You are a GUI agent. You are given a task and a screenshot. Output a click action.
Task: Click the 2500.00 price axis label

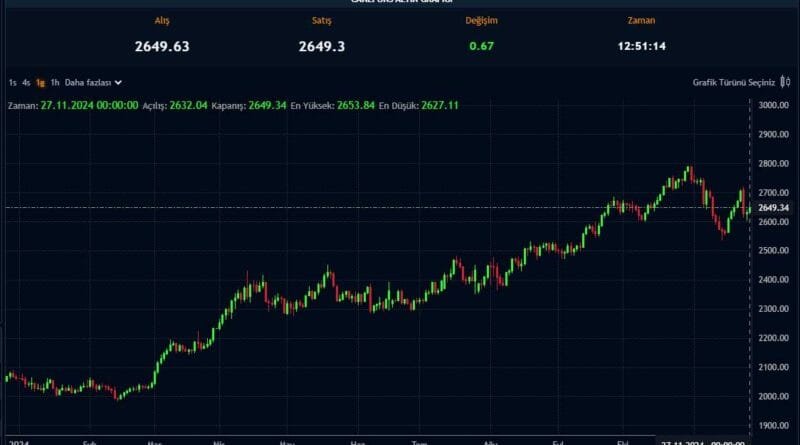tap(773, 251)
